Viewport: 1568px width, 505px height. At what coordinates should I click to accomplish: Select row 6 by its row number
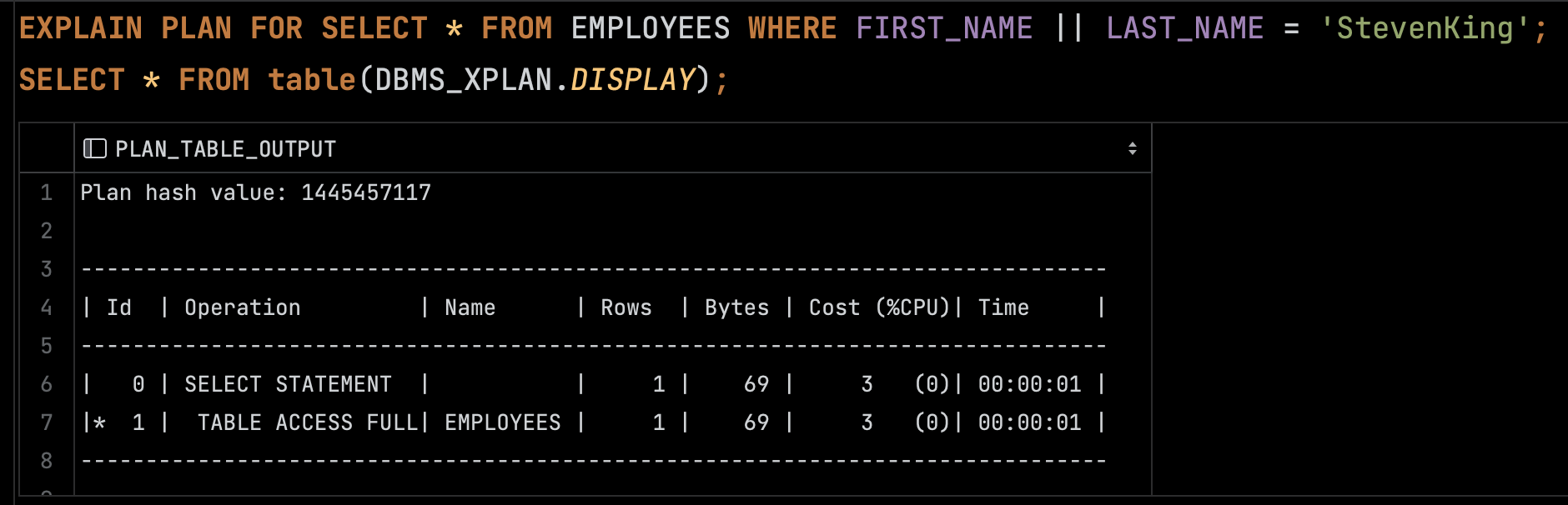point(47,384)
